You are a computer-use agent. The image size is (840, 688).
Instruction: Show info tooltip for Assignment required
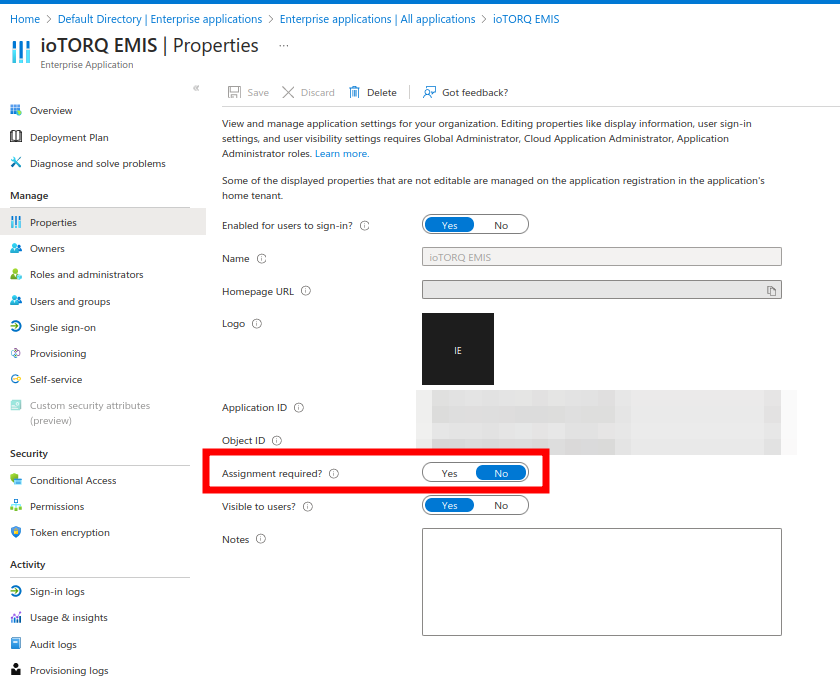click(x=334, y=474)
